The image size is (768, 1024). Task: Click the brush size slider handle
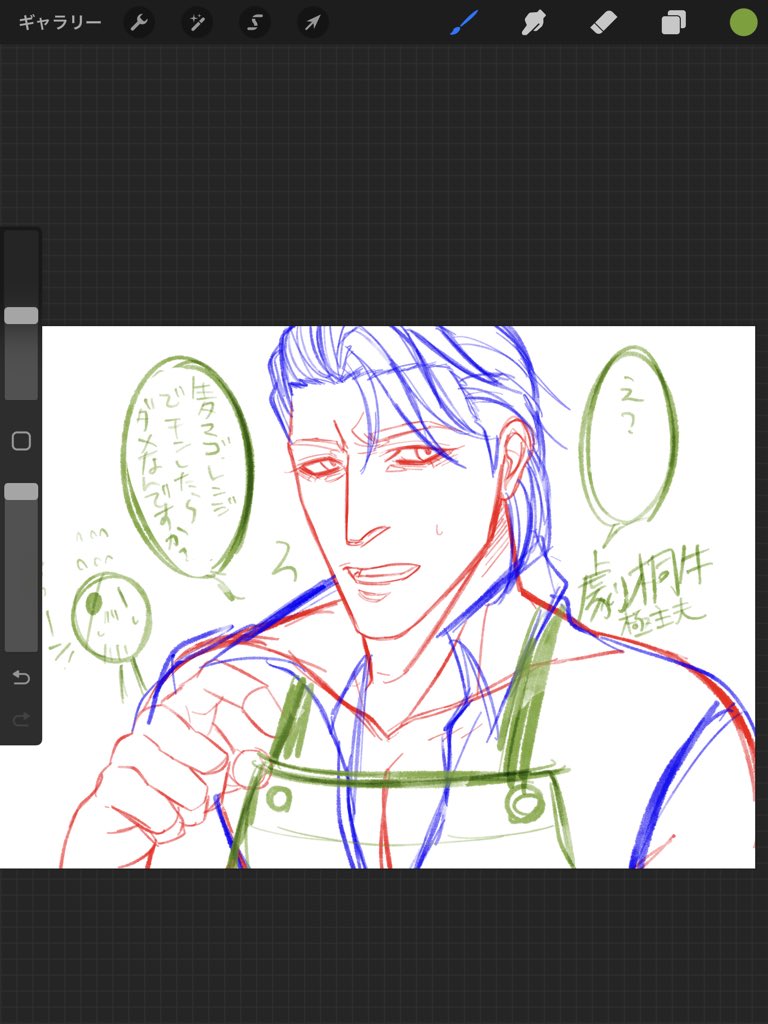pos(21,315)
